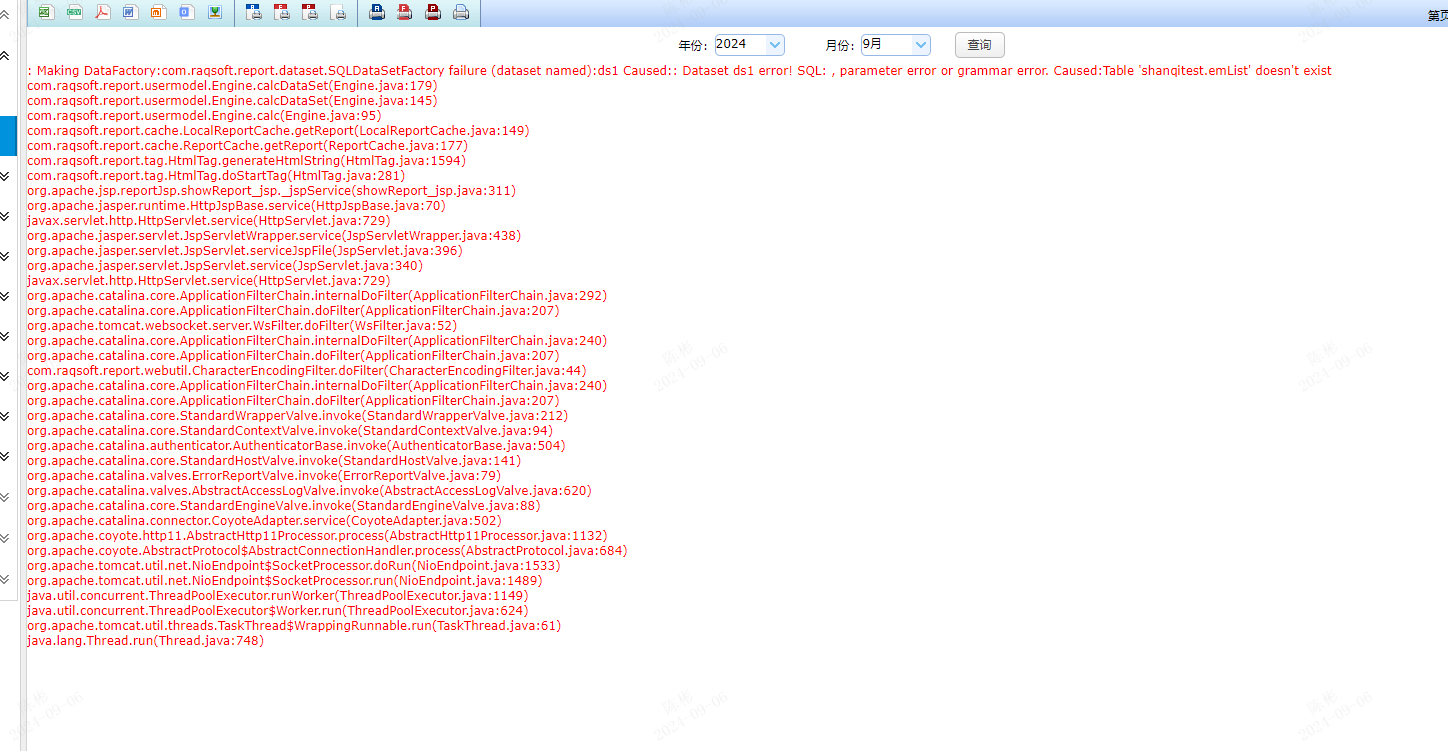Click the 'JspServlet.service(JspServlet.java:340)' line
Screen dimensions: 1448x751
(225, 266)
